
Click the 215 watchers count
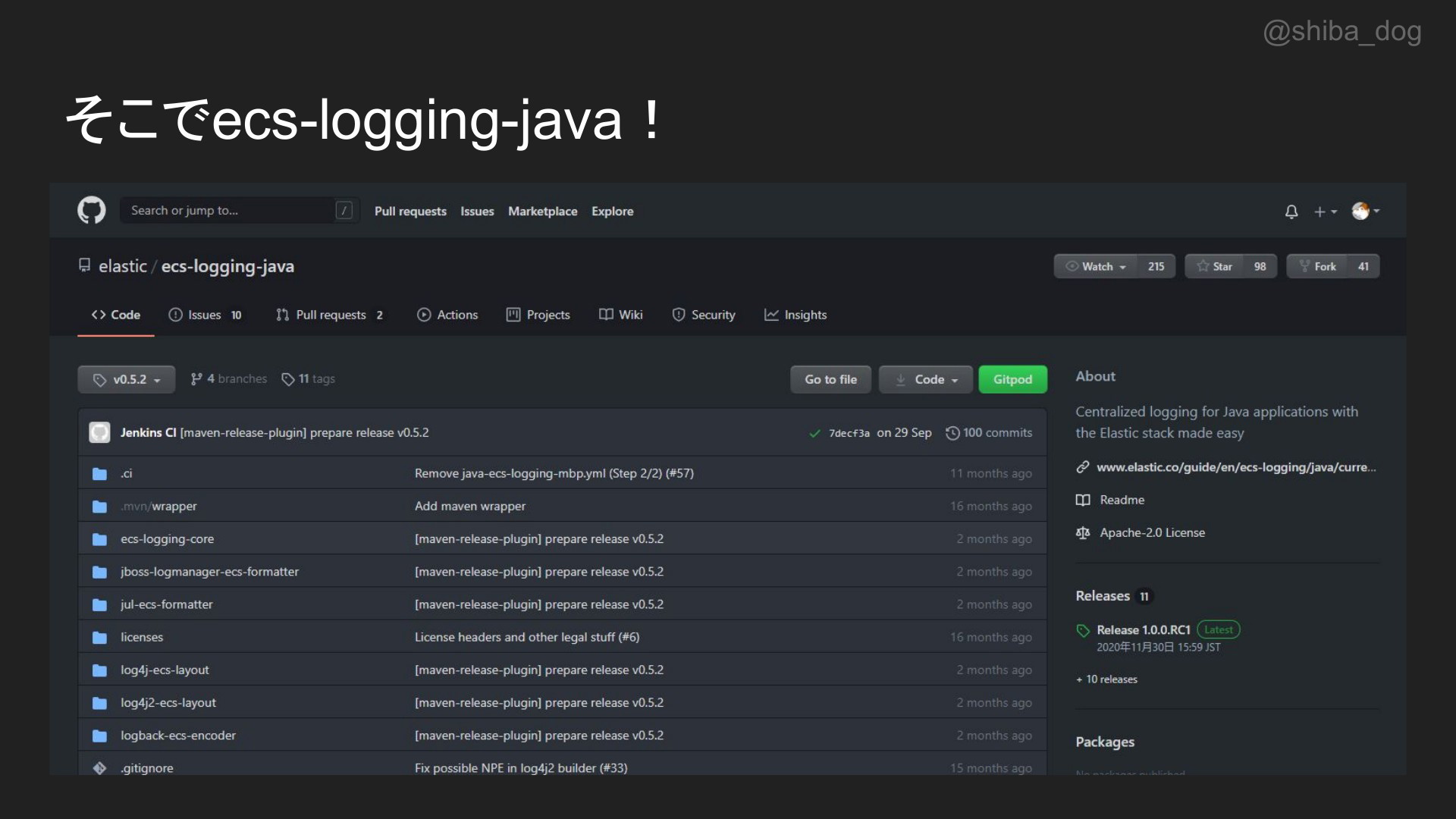coord(1156,266)
